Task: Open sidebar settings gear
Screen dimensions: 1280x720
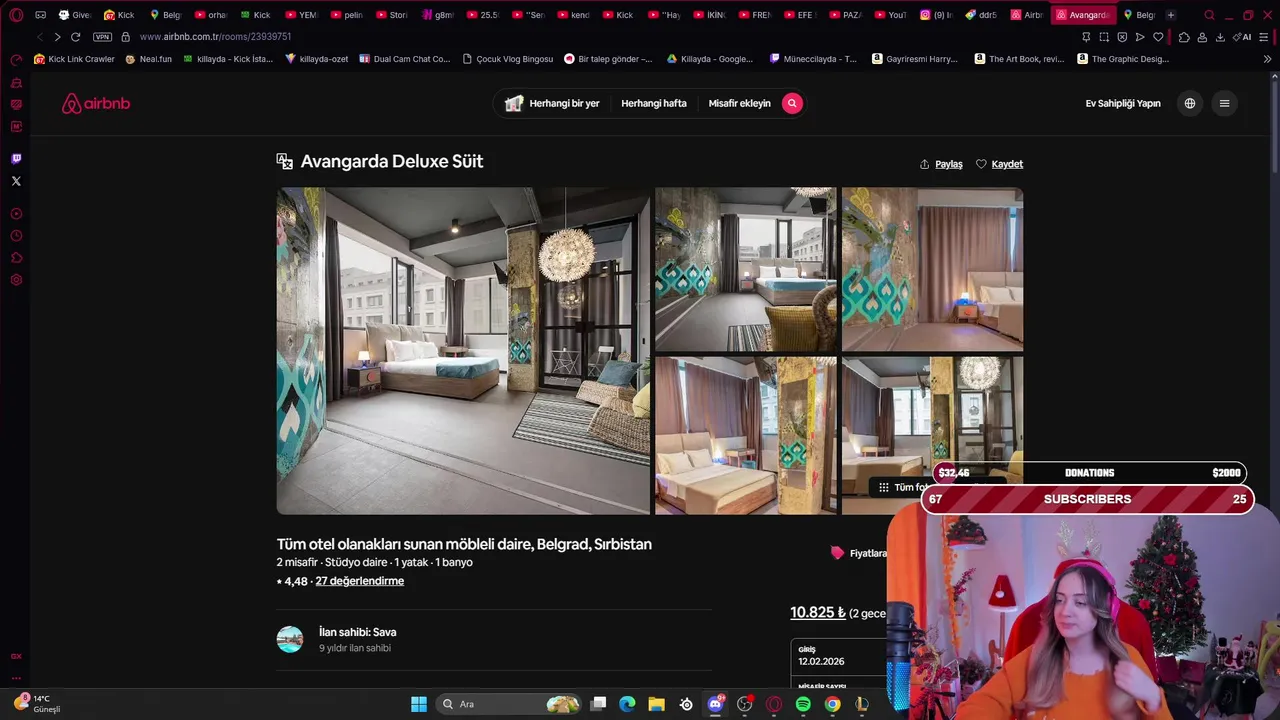Action: click(x=16, y=280)
